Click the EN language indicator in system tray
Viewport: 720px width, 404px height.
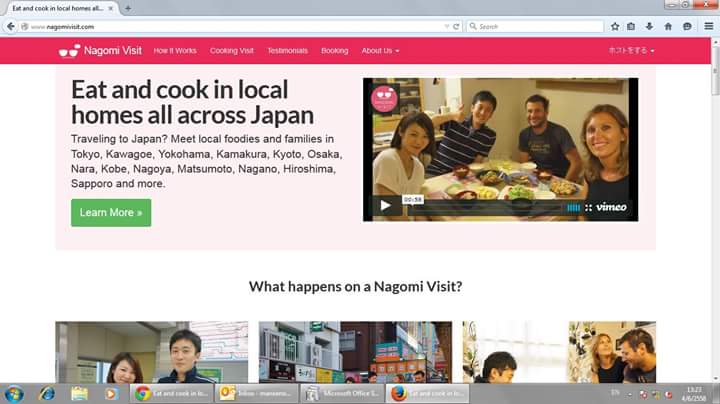coord(615,393)
